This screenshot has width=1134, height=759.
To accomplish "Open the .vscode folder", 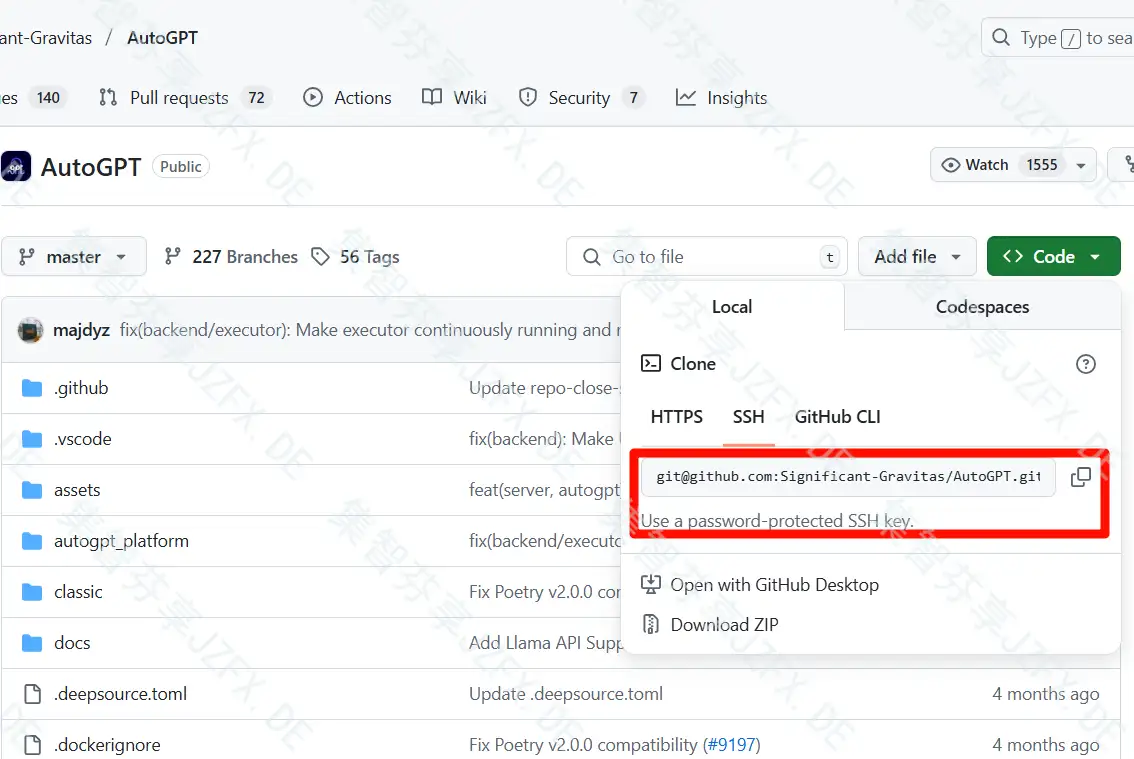I will 82,439.
